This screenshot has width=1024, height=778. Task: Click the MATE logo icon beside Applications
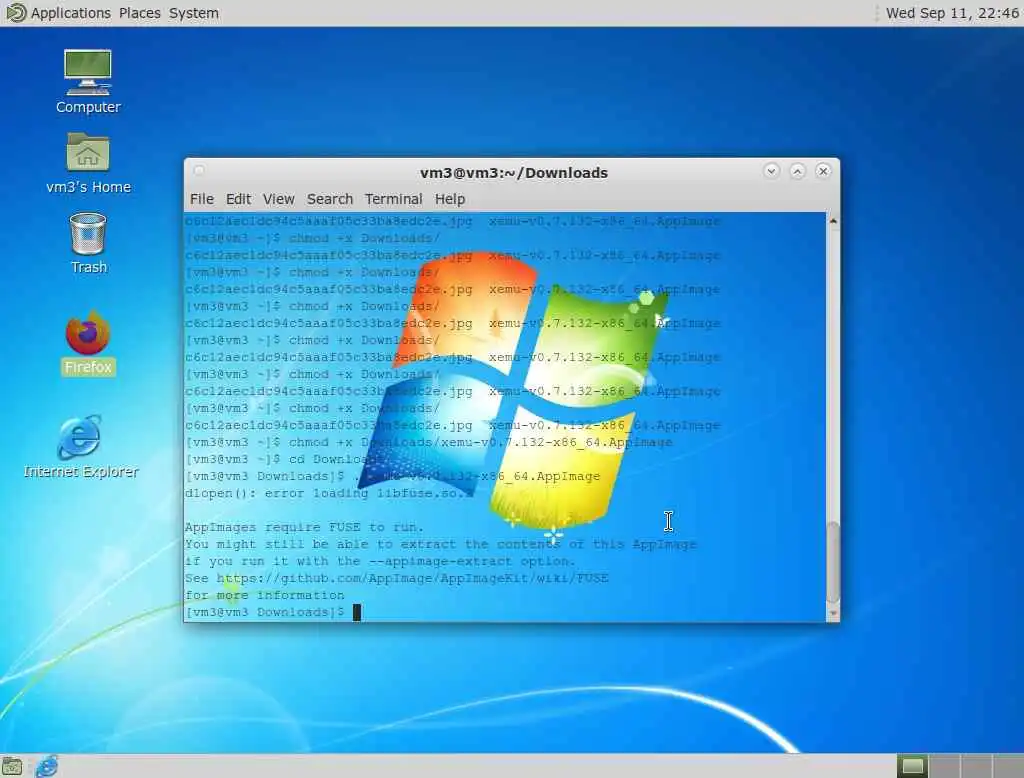(x=15, y=12)
